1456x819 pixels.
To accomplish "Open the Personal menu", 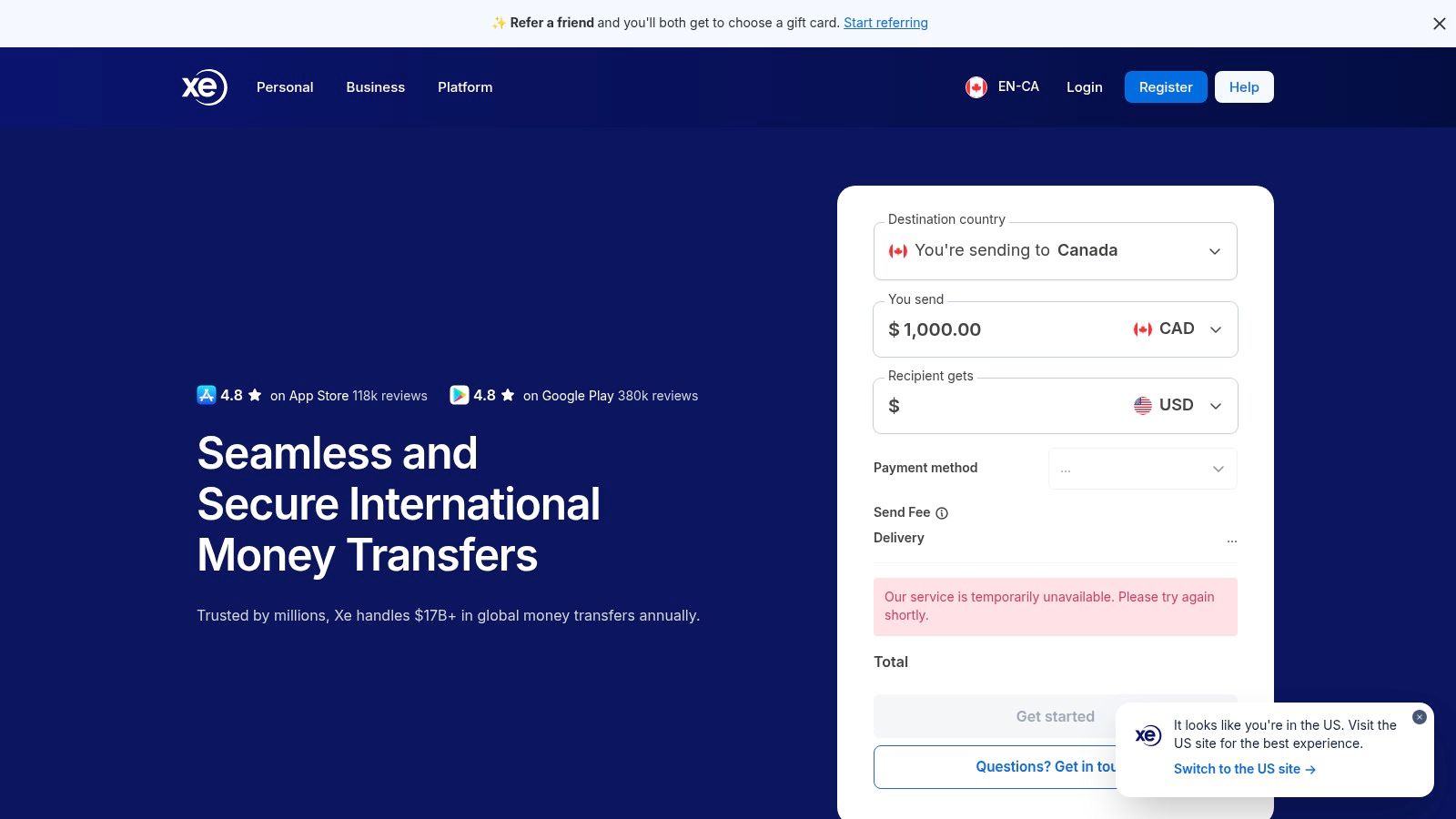I will tap(285, 87).
